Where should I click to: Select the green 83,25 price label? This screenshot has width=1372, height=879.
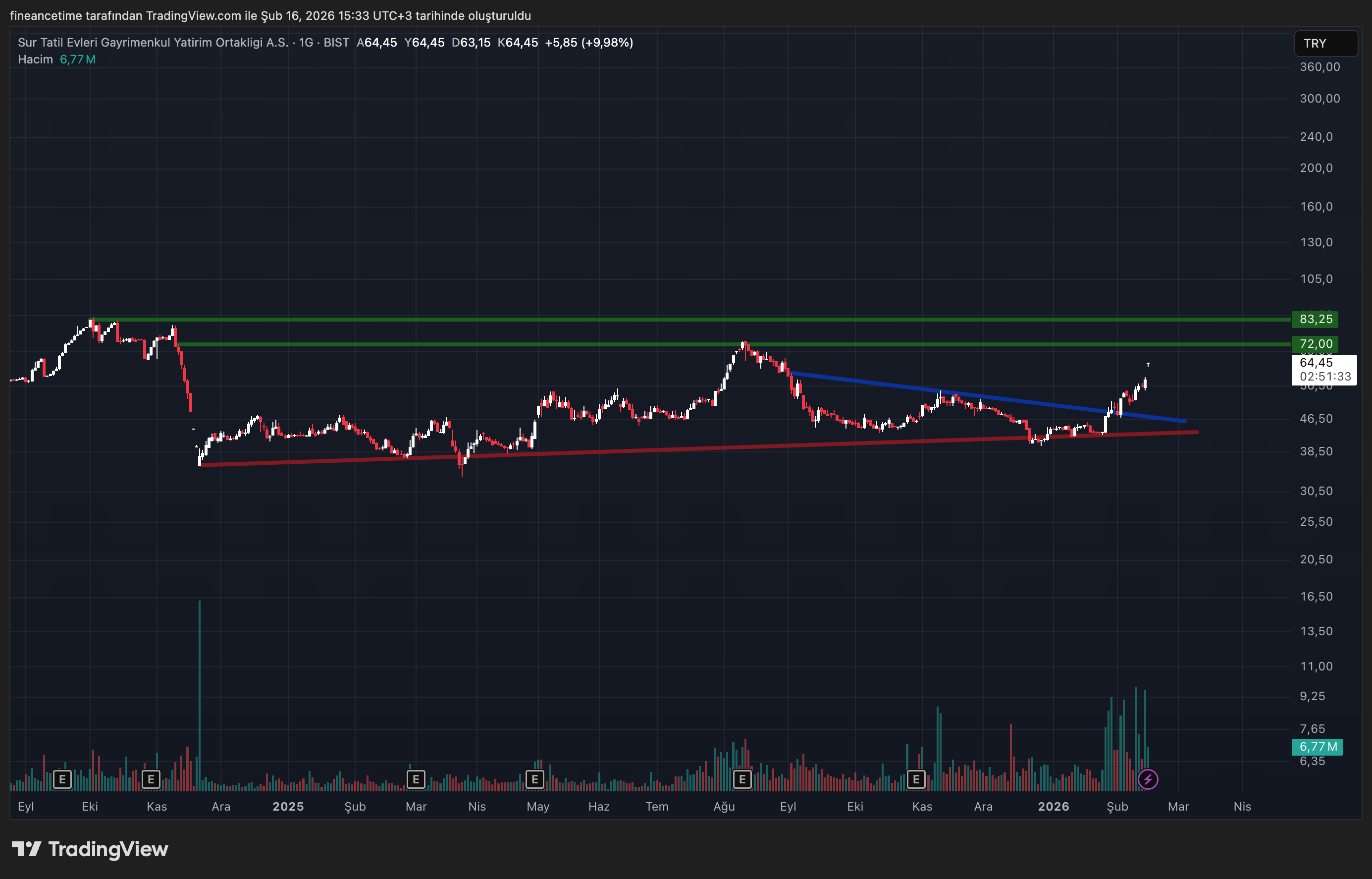[x=1315, y=319]
